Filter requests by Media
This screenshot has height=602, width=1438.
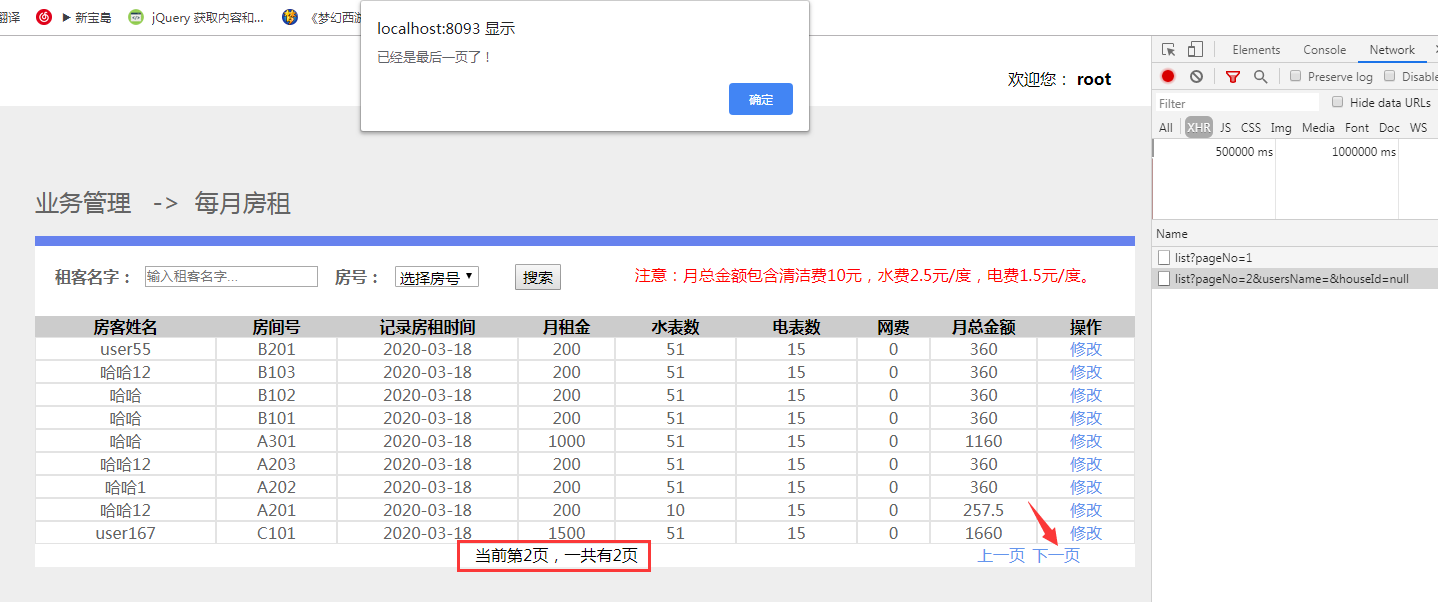1318,128
